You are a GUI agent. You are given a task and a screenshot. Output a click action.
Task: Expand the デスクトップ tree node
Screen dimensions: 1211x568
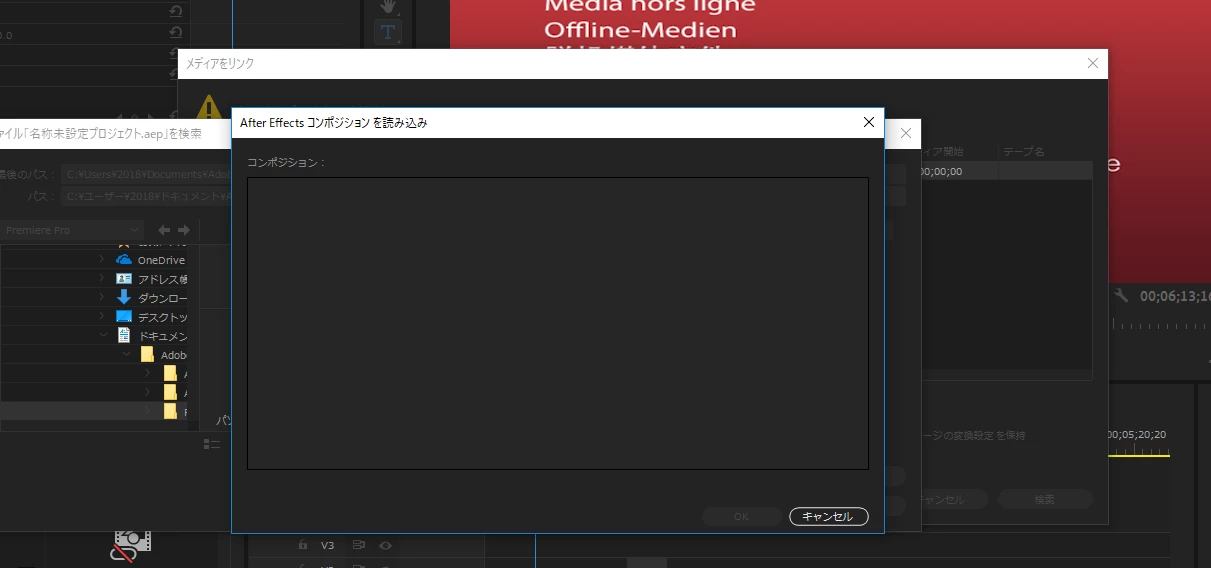click(x=102, y=316)
